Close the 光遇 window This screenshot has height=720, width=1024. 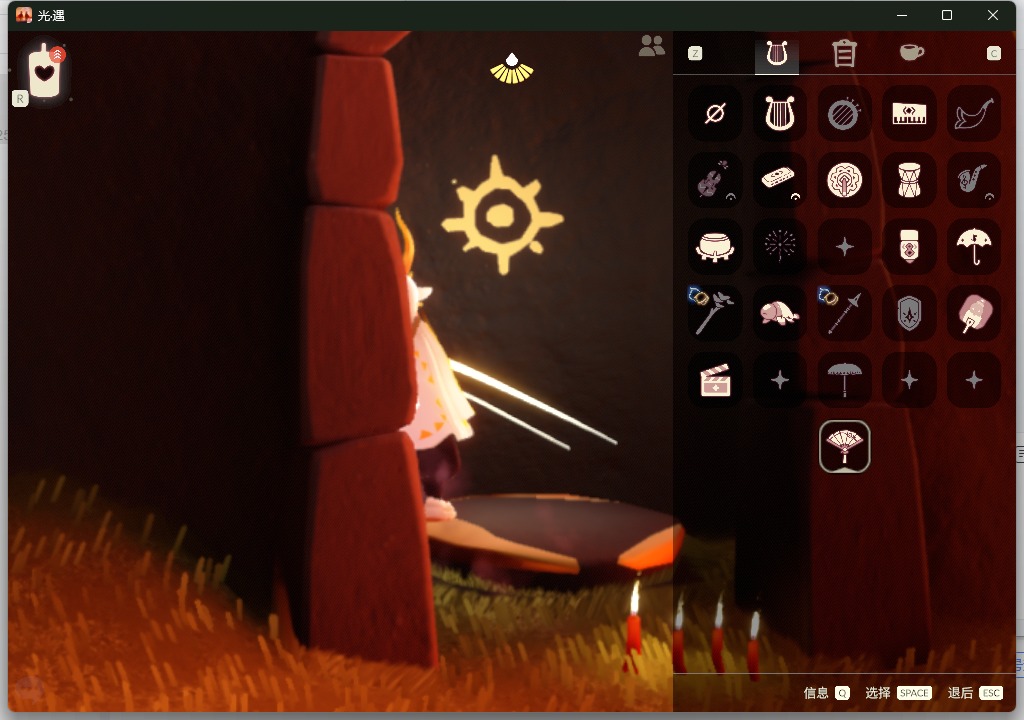pos(993,15)
